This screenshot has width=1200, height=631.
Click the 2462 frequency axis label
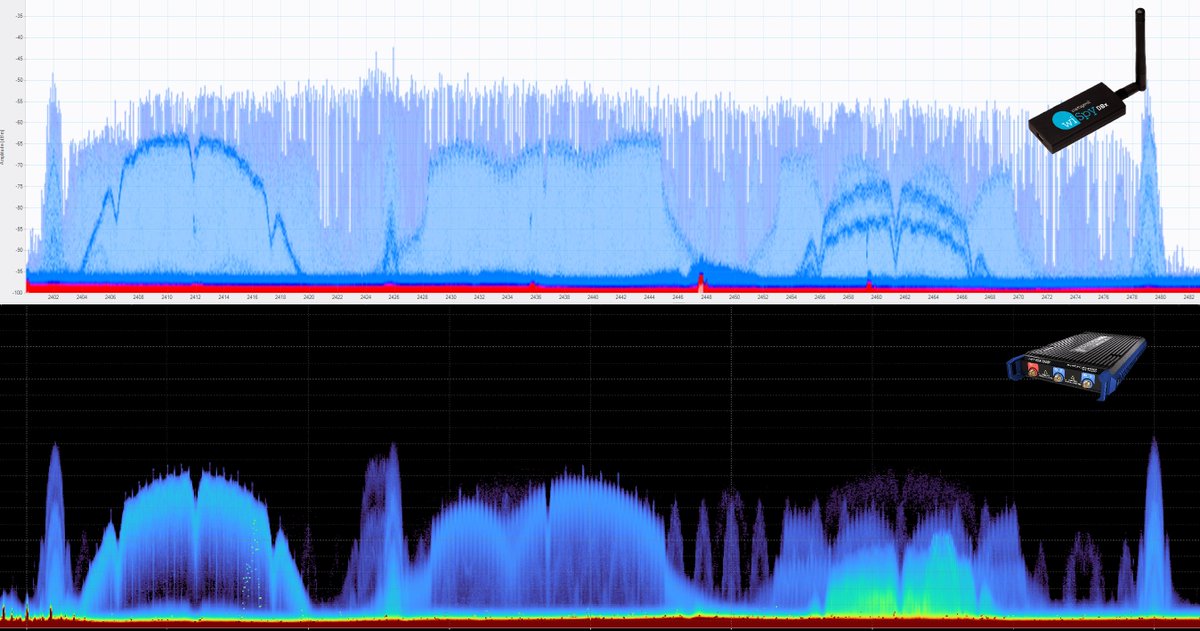pos(905,297)
